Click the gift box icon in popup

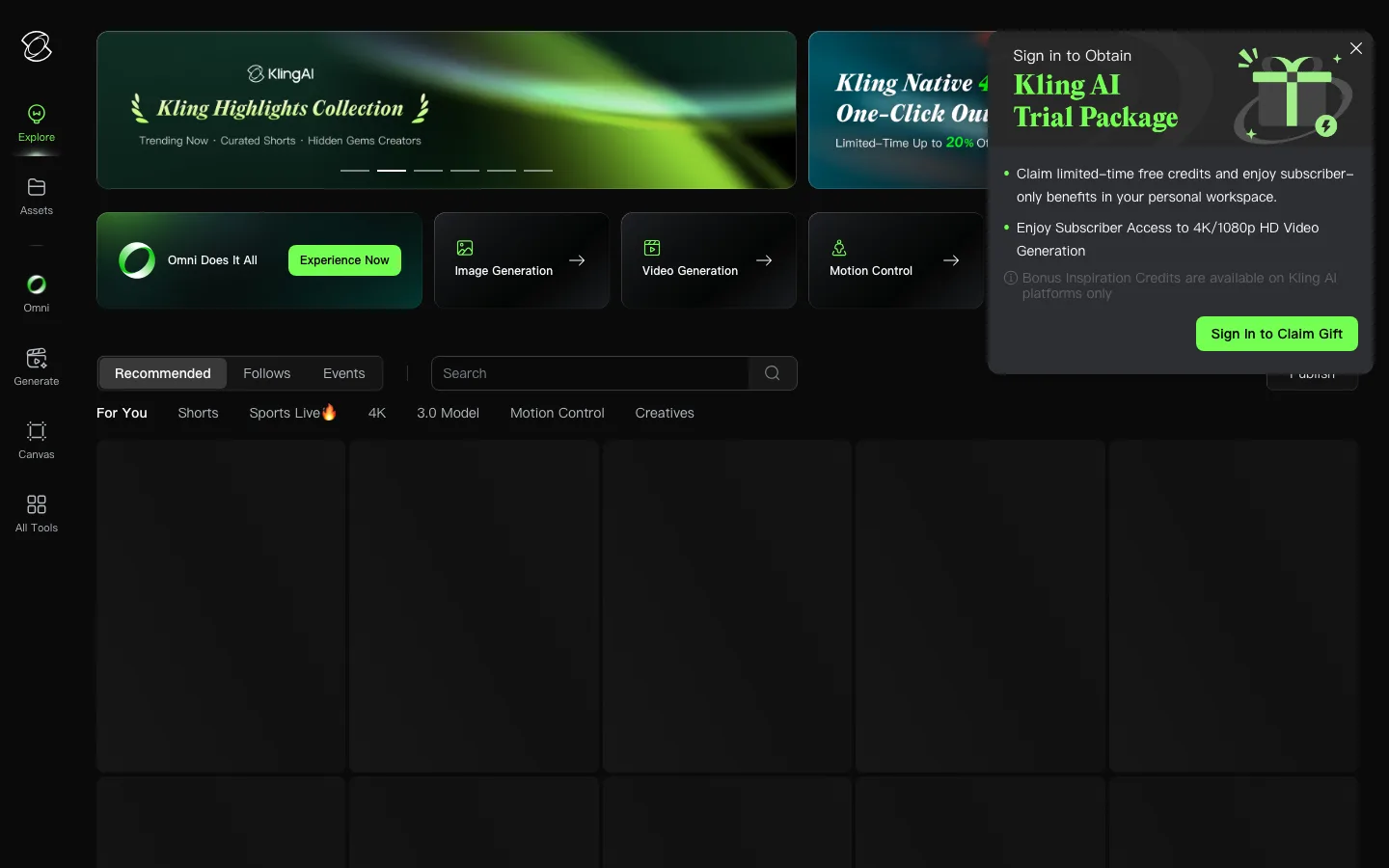click(1294, 95)
